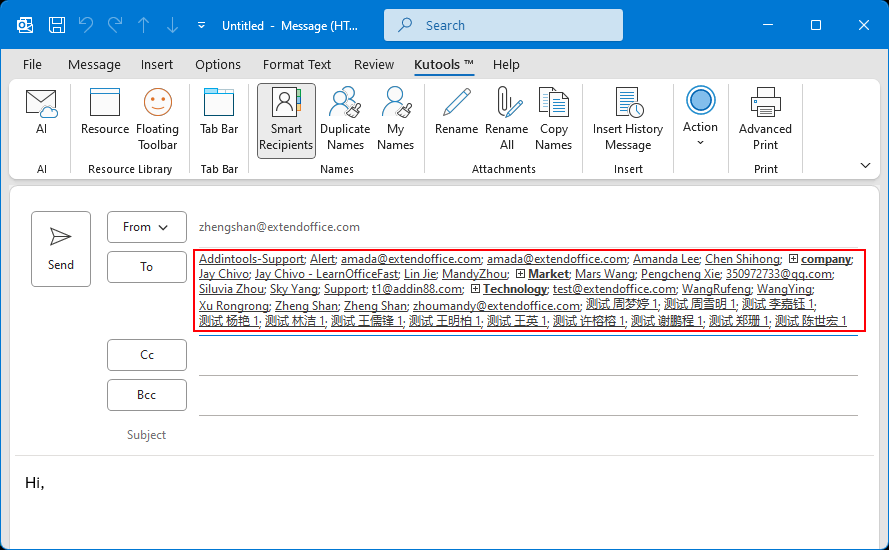Screen dimensions: 889x550
Task: Switch to the Options tab
Action: [x=218, y=65]
